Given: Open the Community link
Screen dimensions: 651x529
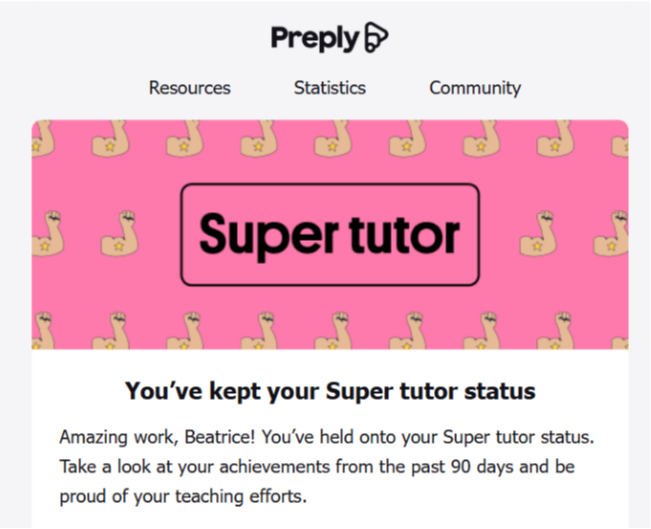Looking at the screenshot, I should [x=475, y=88].
